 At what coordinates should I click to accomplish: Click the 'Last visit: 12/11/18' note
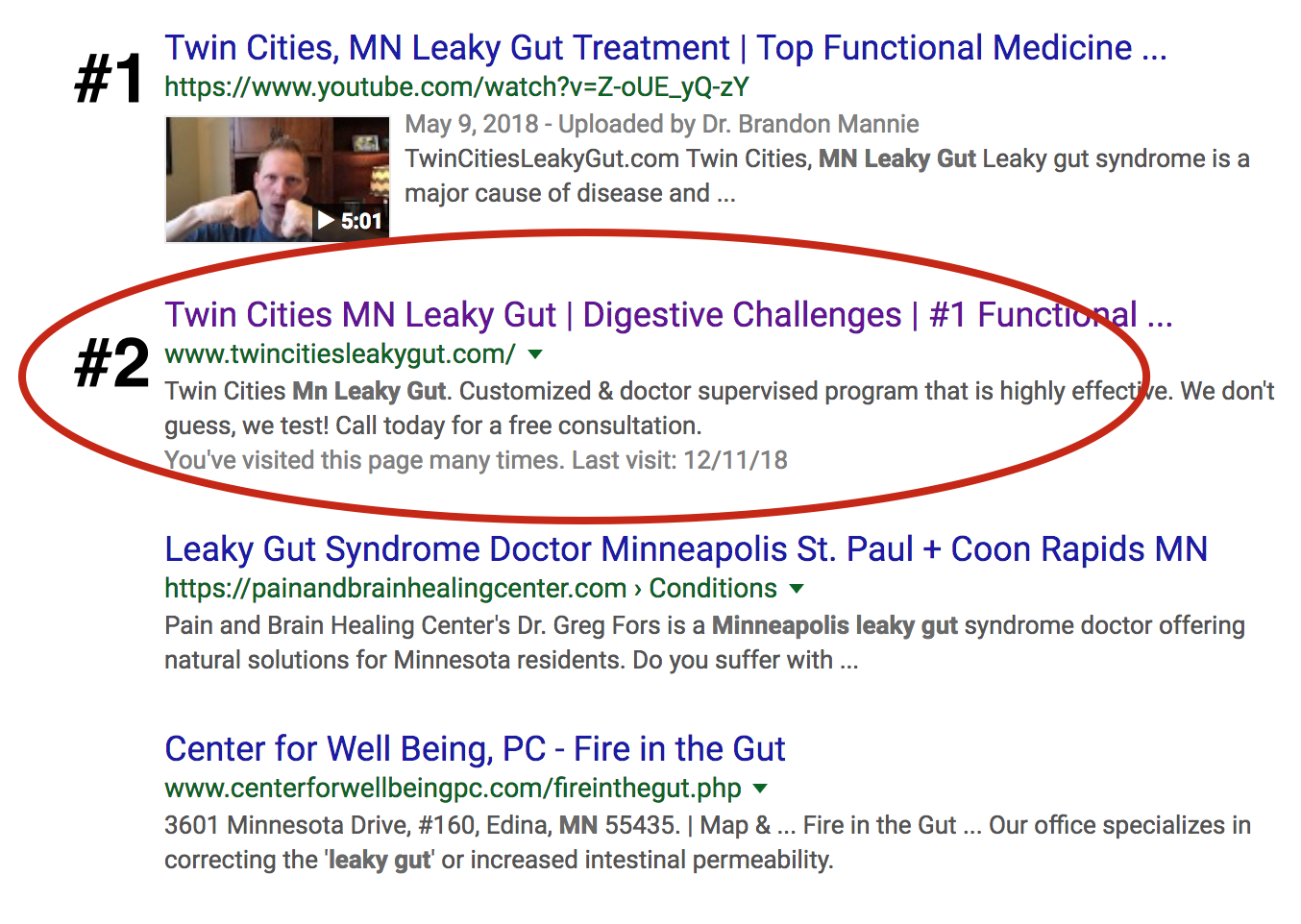[x=679, y=460]
